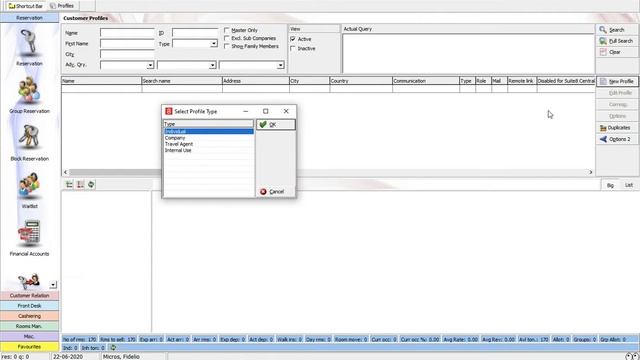Open second Adv. Qry. dropdown
640x360 pixels.
point(212,65)
